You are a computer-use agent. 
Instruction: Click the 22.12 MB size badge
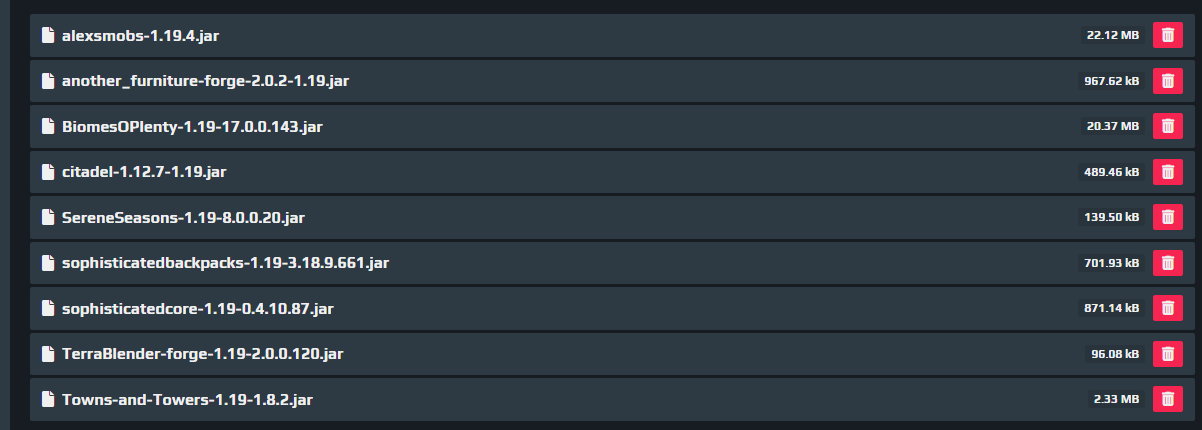[1113, 35]
